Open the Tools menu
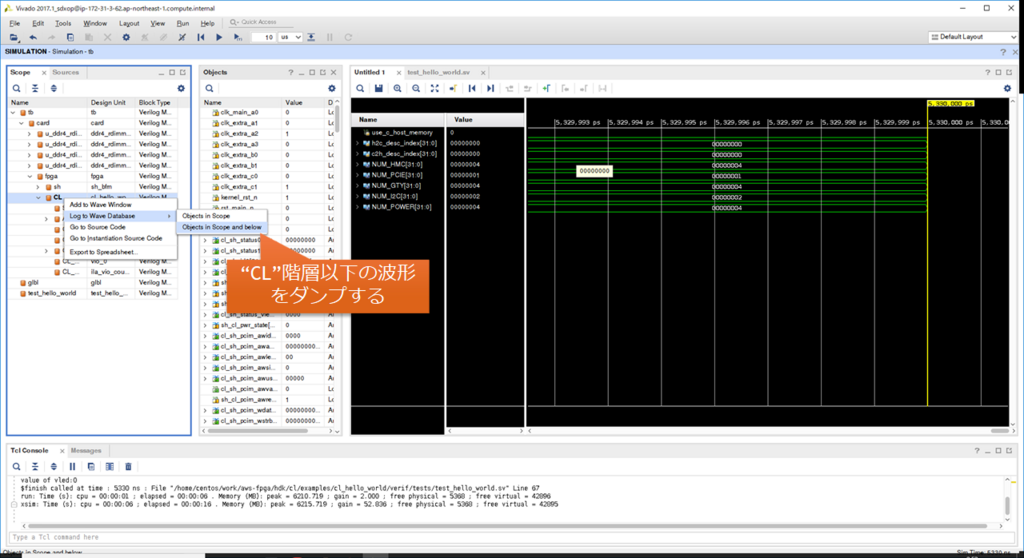The width and height of the screenshot is (1024, 558). [x=63, y=24]
